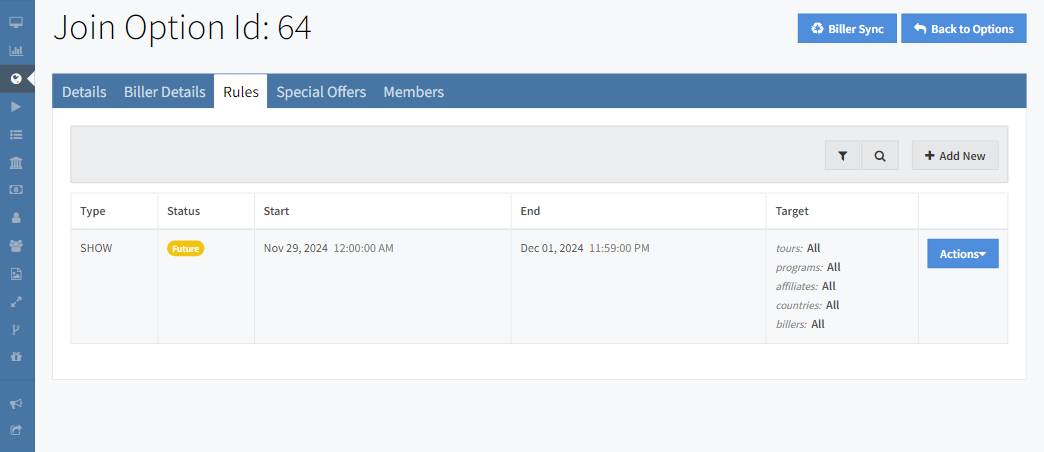Click the gift box sidebar icon
This screenshot has height=452, width=1044.
(16, 356)
